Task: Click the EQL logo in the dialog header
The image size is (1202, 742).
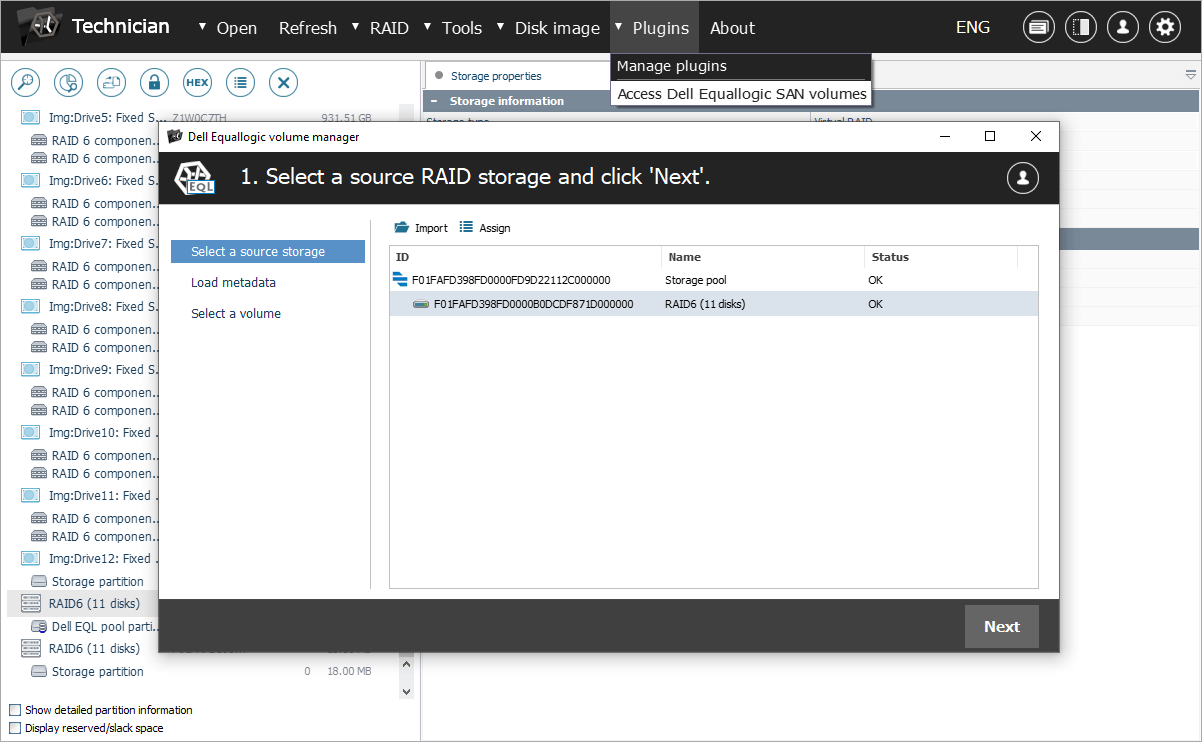Action: click(x=195, y=178)
